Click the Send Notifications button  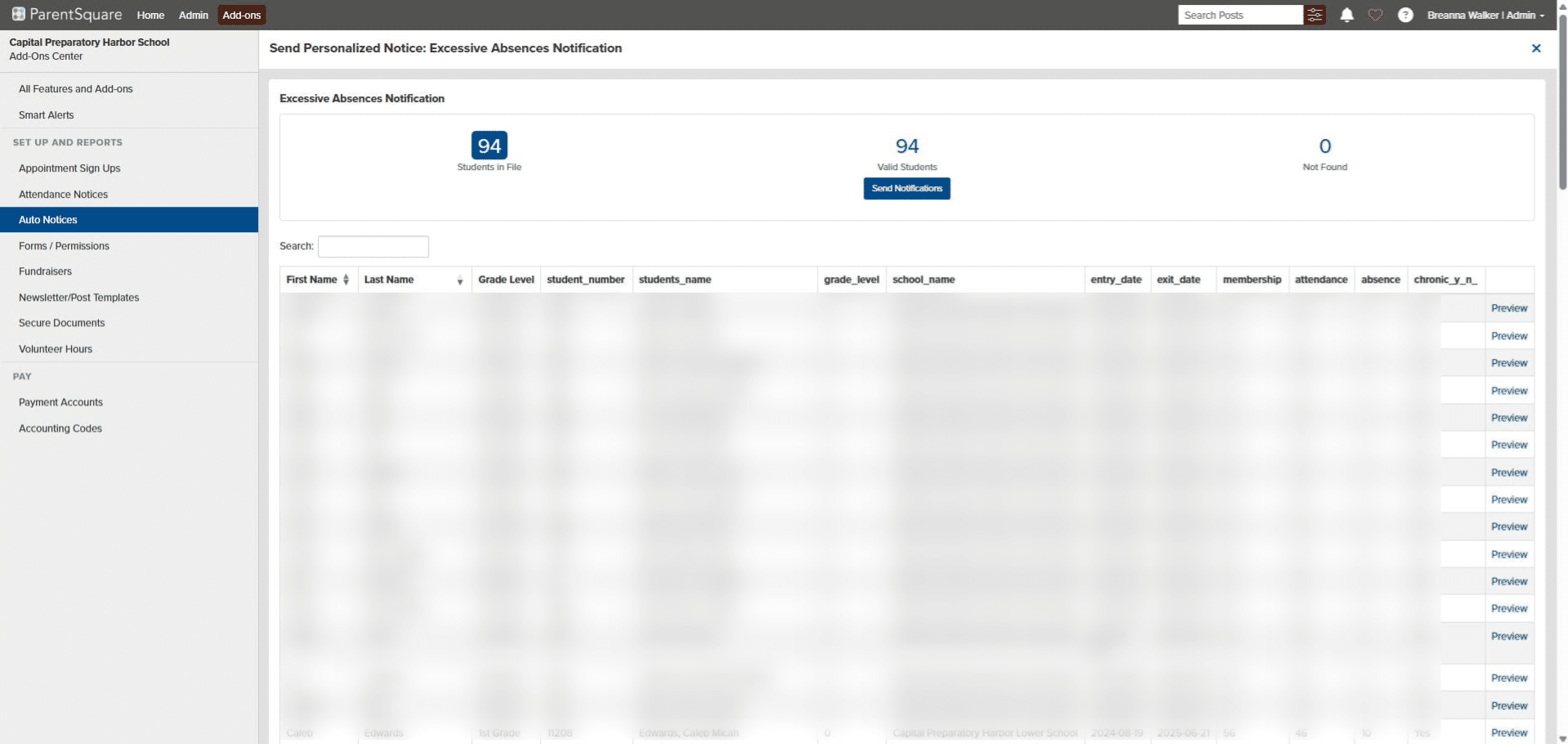click(907, 189)
